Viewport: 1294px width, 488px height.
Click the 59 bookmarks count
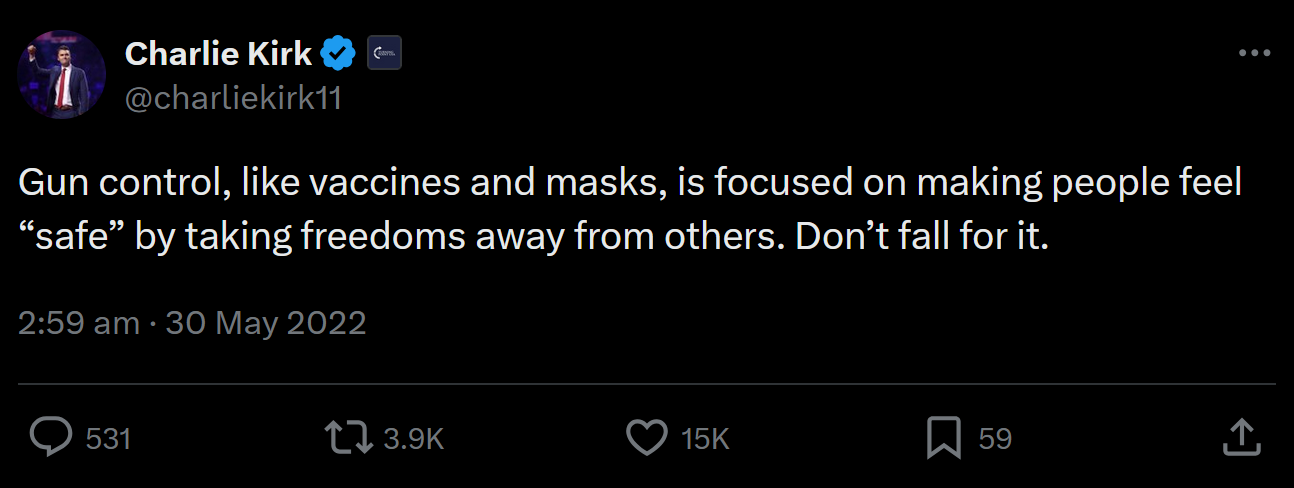tap(995, 438)
